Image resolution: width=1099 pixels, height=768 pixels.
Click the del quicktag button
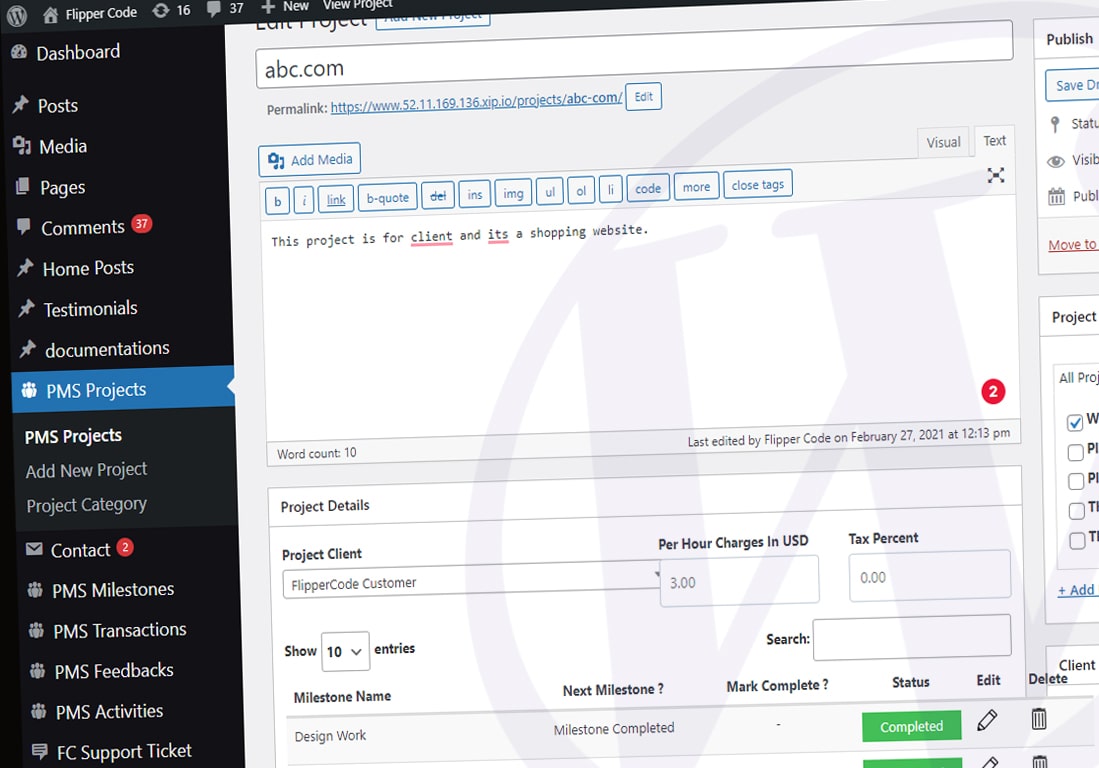[438, 196]
